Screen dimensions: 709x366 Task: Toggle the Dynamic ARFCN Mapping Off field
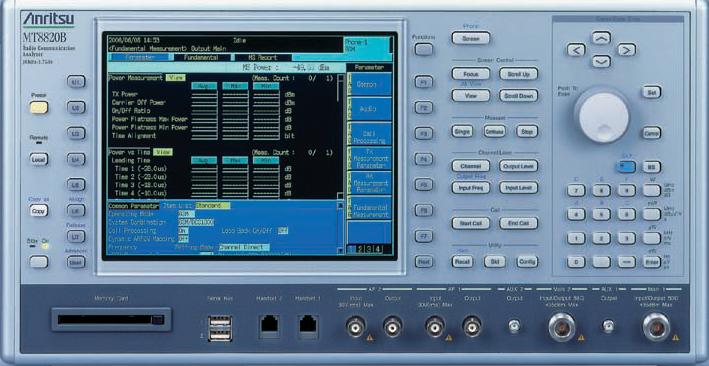183,239
